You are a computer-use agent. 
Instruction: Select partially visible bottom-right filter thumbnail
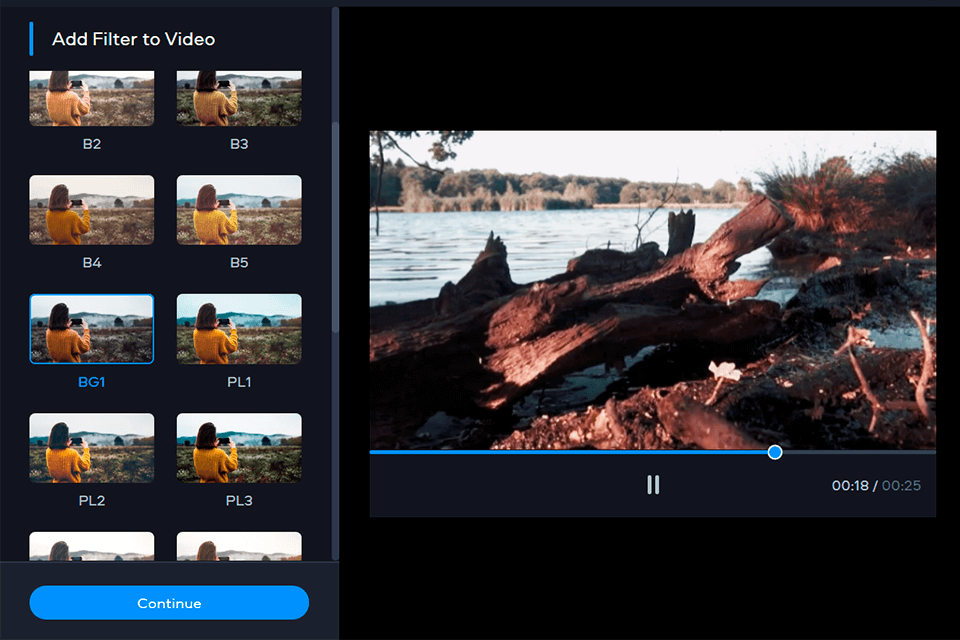point(239,546)
